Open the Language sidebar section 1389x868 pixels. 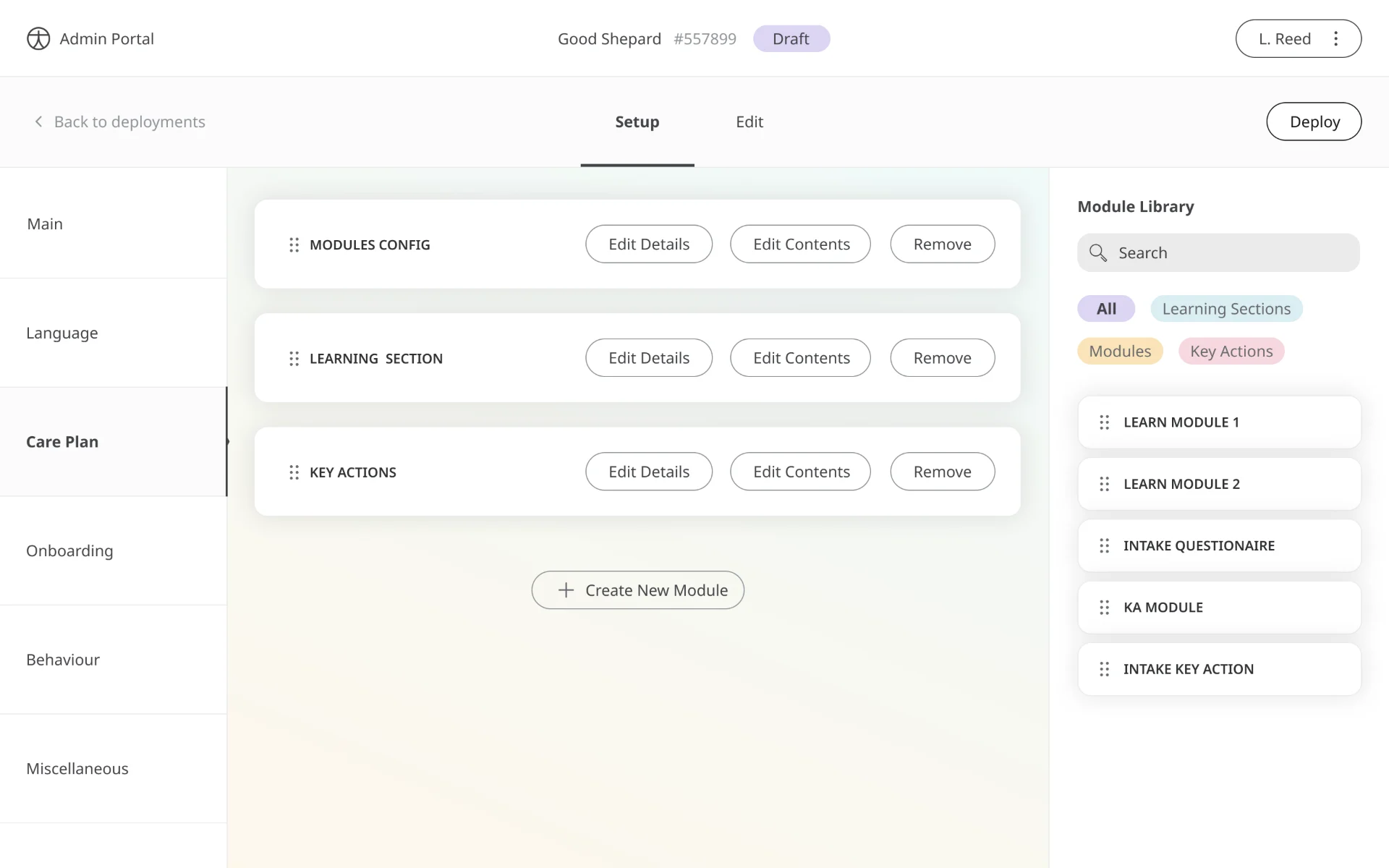[114, 333]
